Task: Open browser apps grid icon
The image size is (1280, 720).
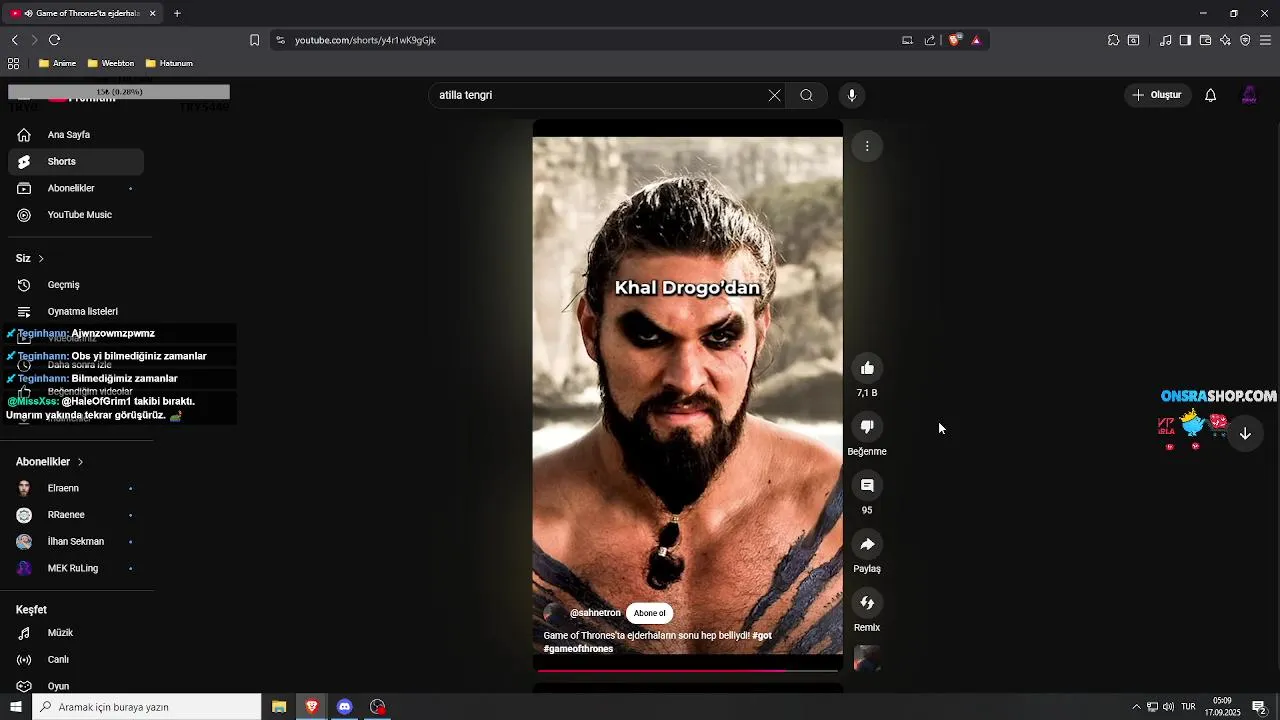Action: pyautogui.click(x=13, y=63)
